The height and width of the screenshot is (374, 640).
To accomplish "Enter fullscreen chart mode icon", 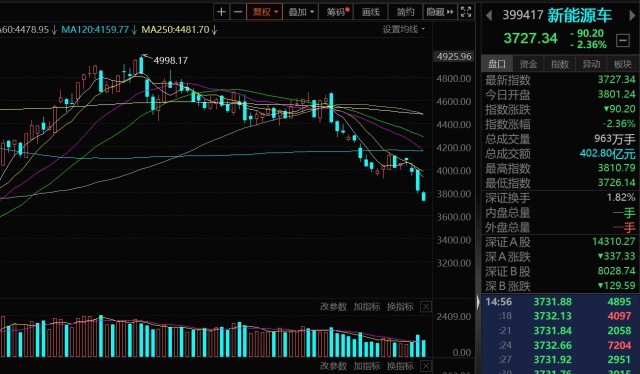I will point(466,12).
